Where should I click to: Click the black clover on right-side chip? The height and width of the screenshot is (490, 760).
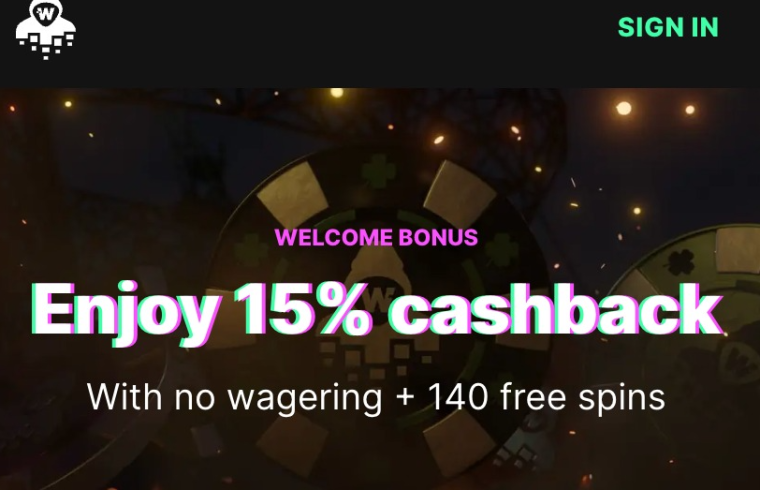coord(681,262)
